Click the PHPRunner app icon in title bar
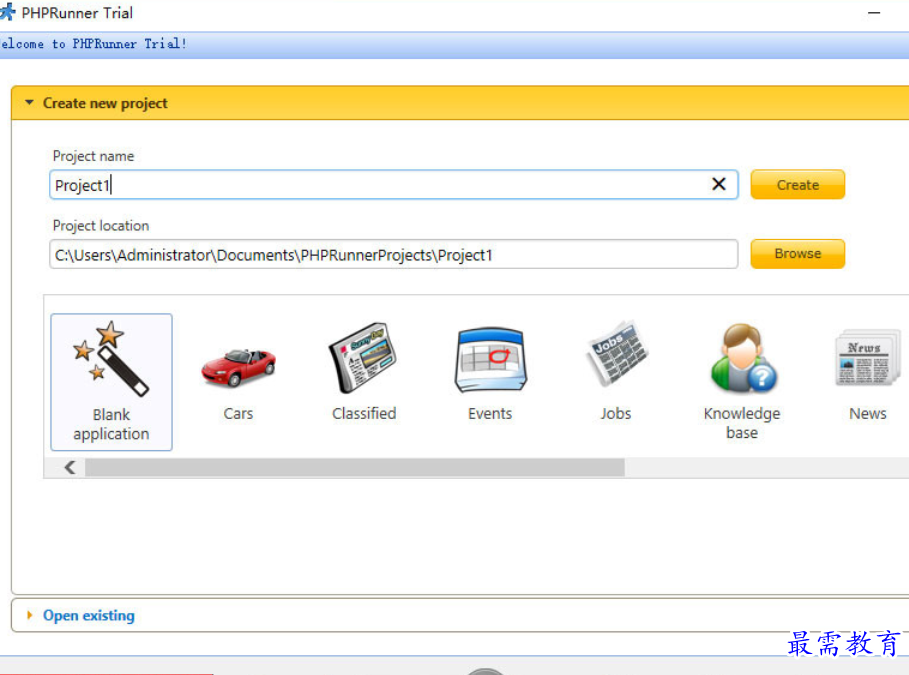The height and width of the screenshot is (675, 909). click(8, 12)
